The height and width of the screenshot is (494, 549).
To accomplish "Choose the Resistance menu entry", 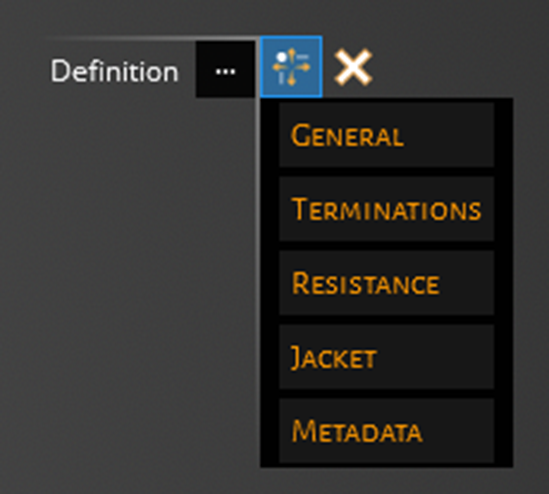I will [387, 283].
